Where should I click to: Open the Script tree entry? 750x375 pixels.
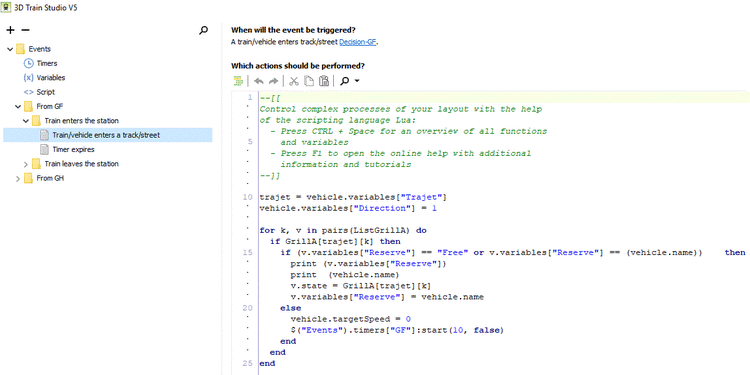45,92
